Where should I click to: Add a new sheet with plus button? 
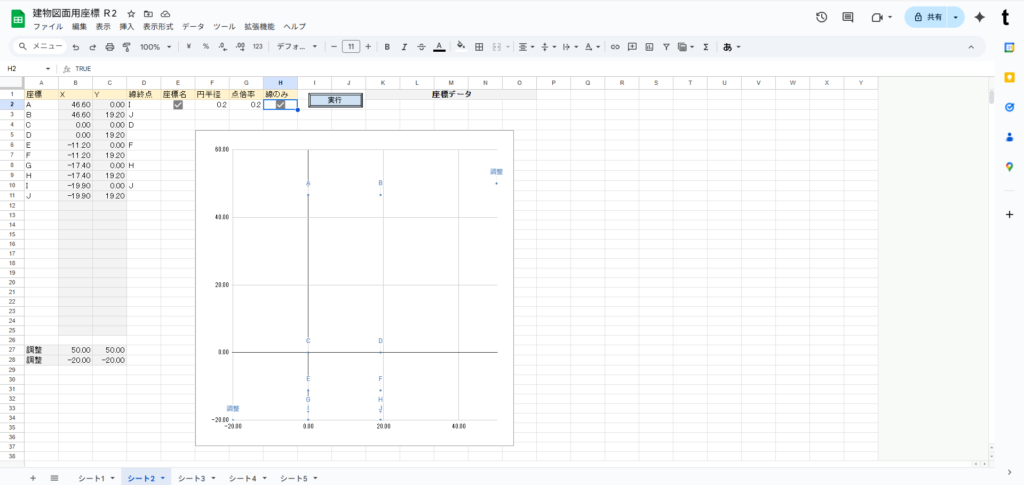coord(33,478)
